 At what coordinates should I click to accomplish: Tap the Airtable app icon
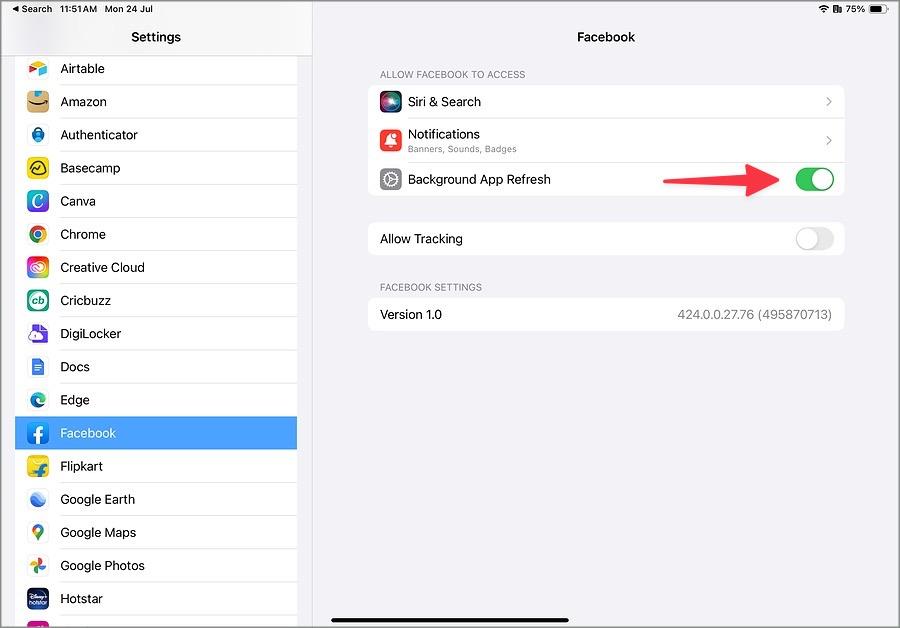coord(38,69)
